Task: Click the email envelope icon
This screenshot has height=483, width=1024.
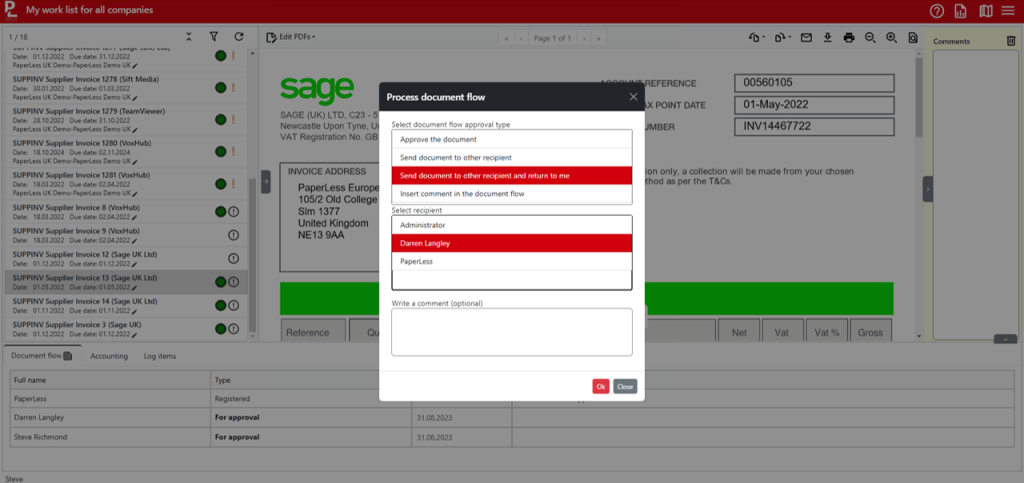Action: (806, 37)
